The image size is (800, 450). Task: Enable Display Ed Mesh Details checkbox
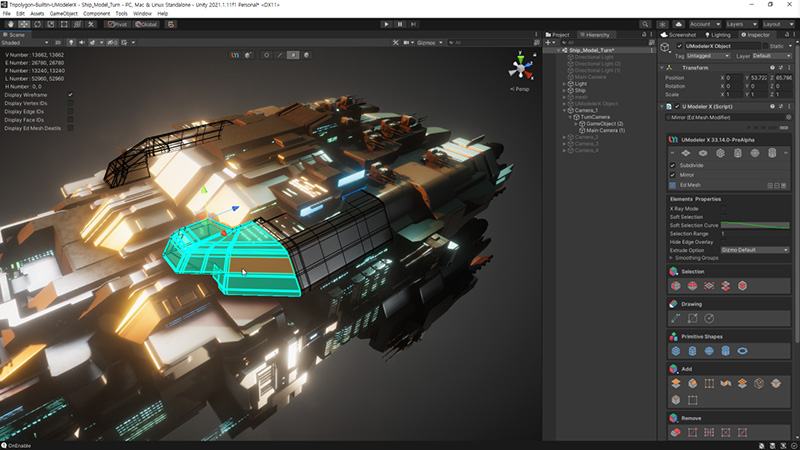coord(70,128)
